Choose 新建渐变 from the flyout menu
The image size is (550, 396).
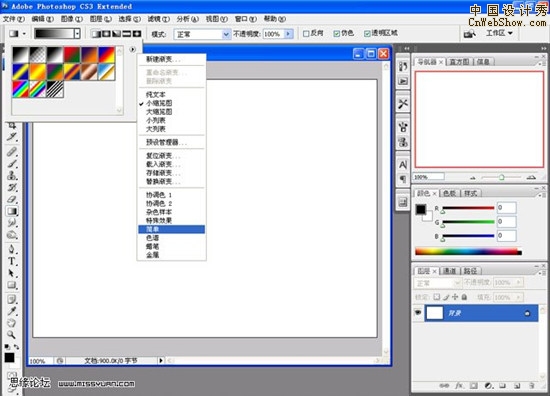tap(163, 60)
